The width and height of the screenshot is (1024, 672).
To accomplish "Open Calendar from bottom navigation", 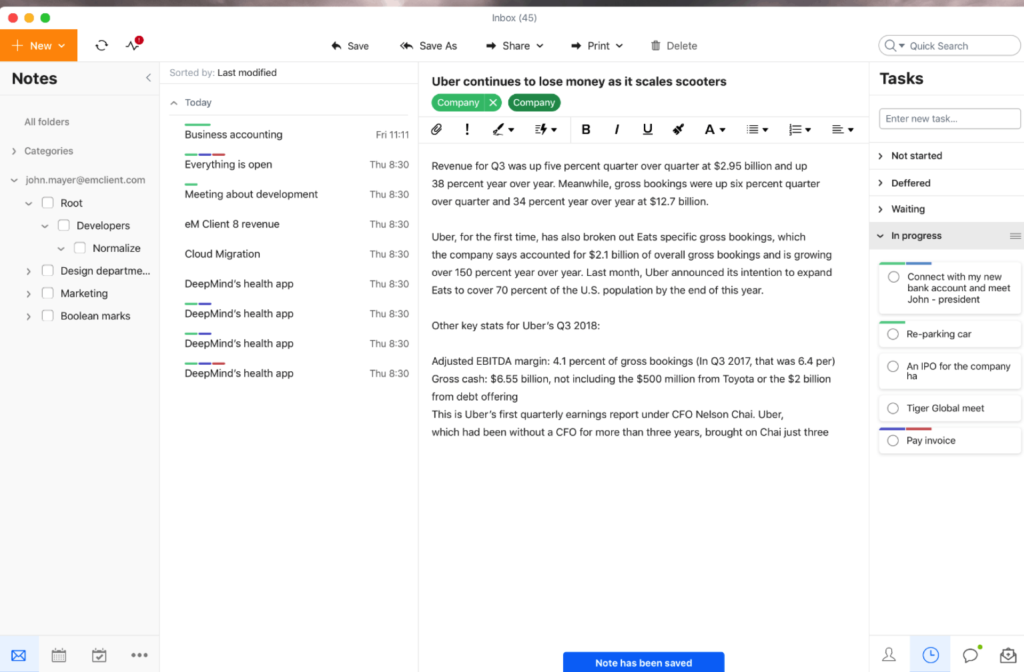I will point(59,655).
